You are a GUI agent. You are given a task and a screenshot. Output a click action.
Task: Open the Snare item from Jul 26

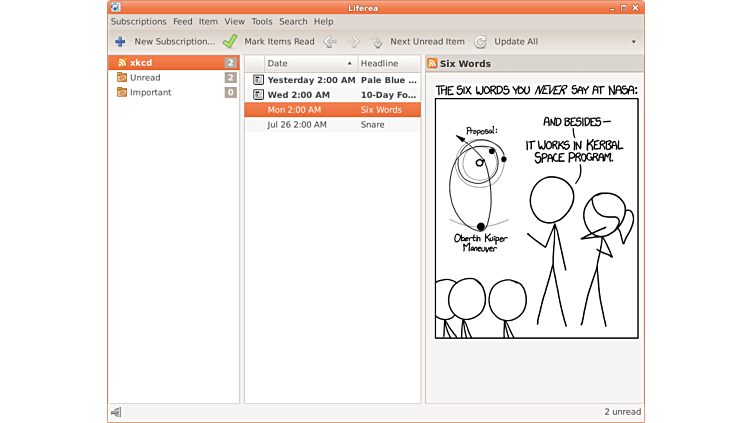click(332, 125)
